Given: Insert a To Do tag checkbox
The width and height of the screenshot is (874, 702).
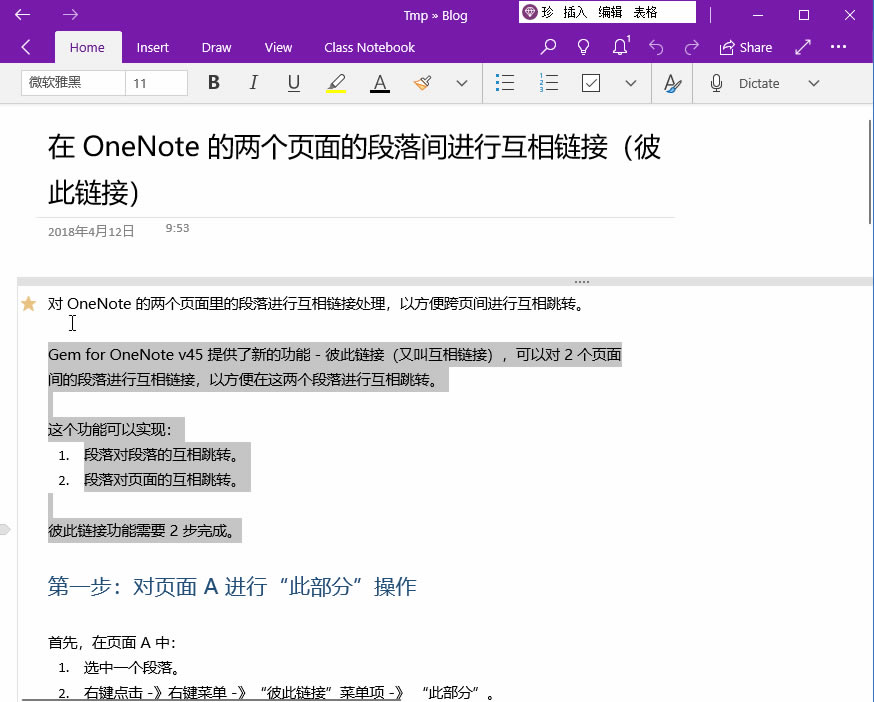Looking at the screenshot, I should click(590, 83).
